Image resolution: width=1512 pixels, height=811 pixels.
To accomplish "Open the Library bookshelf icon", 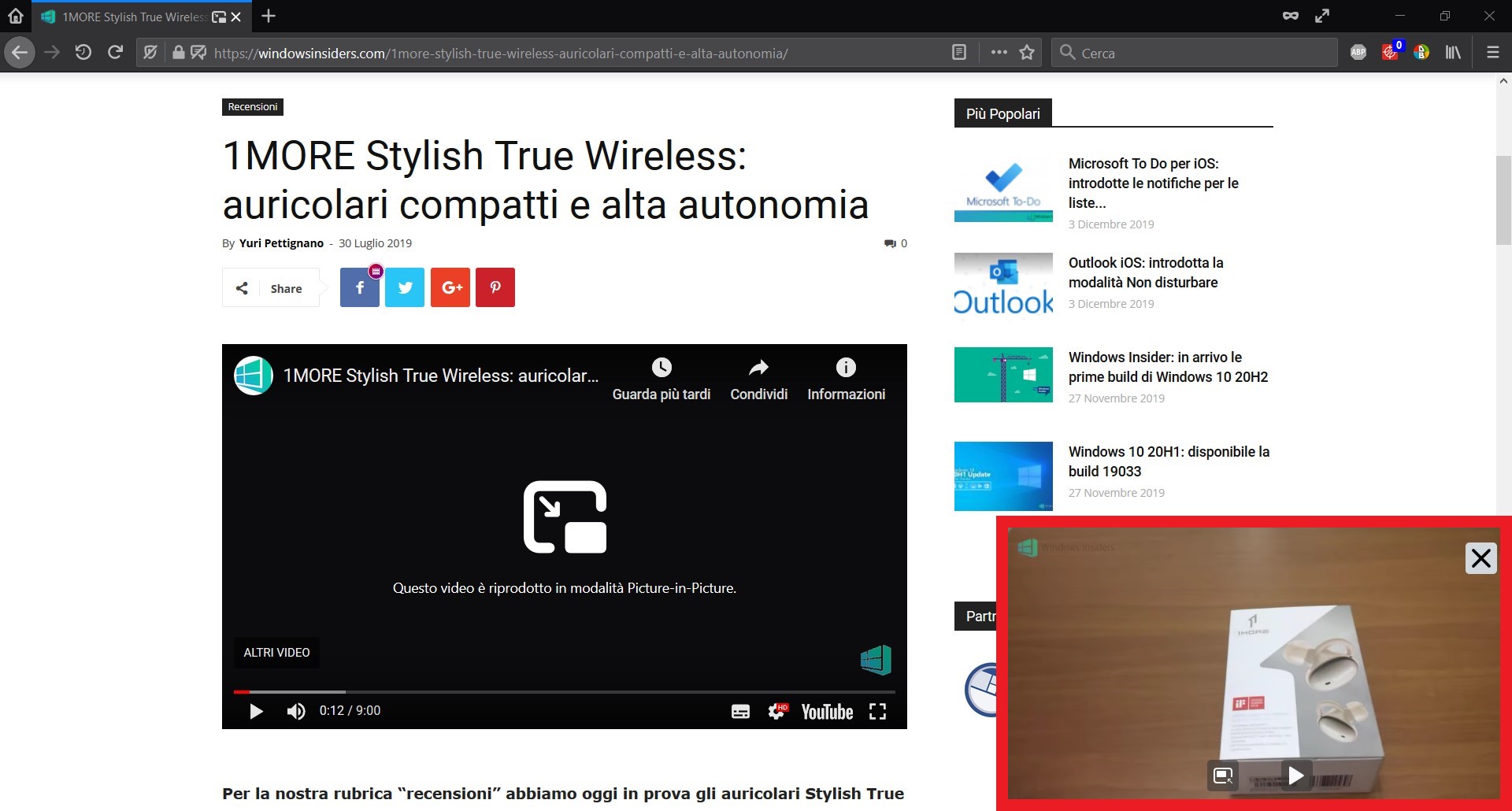I will pyautogui.click(x=1453, y=53).
